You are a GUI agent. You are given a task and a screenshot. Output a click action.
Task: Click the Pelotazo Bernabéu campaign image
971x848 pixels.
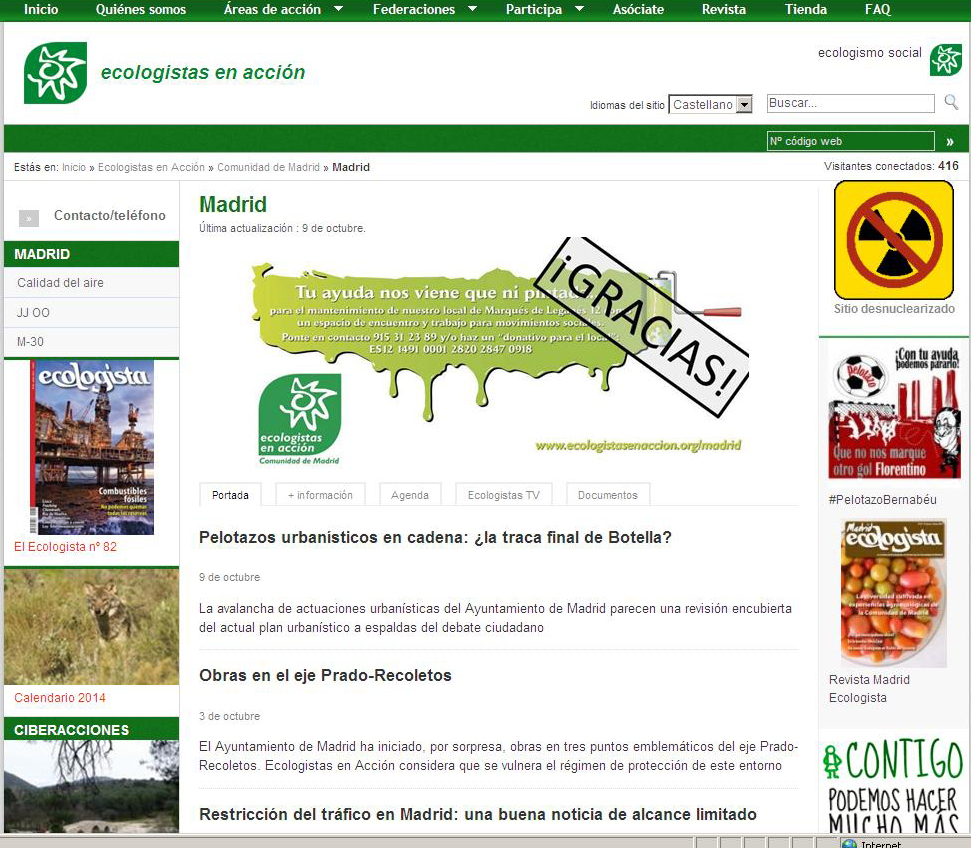pyautogui.click(x=894, y=413)
